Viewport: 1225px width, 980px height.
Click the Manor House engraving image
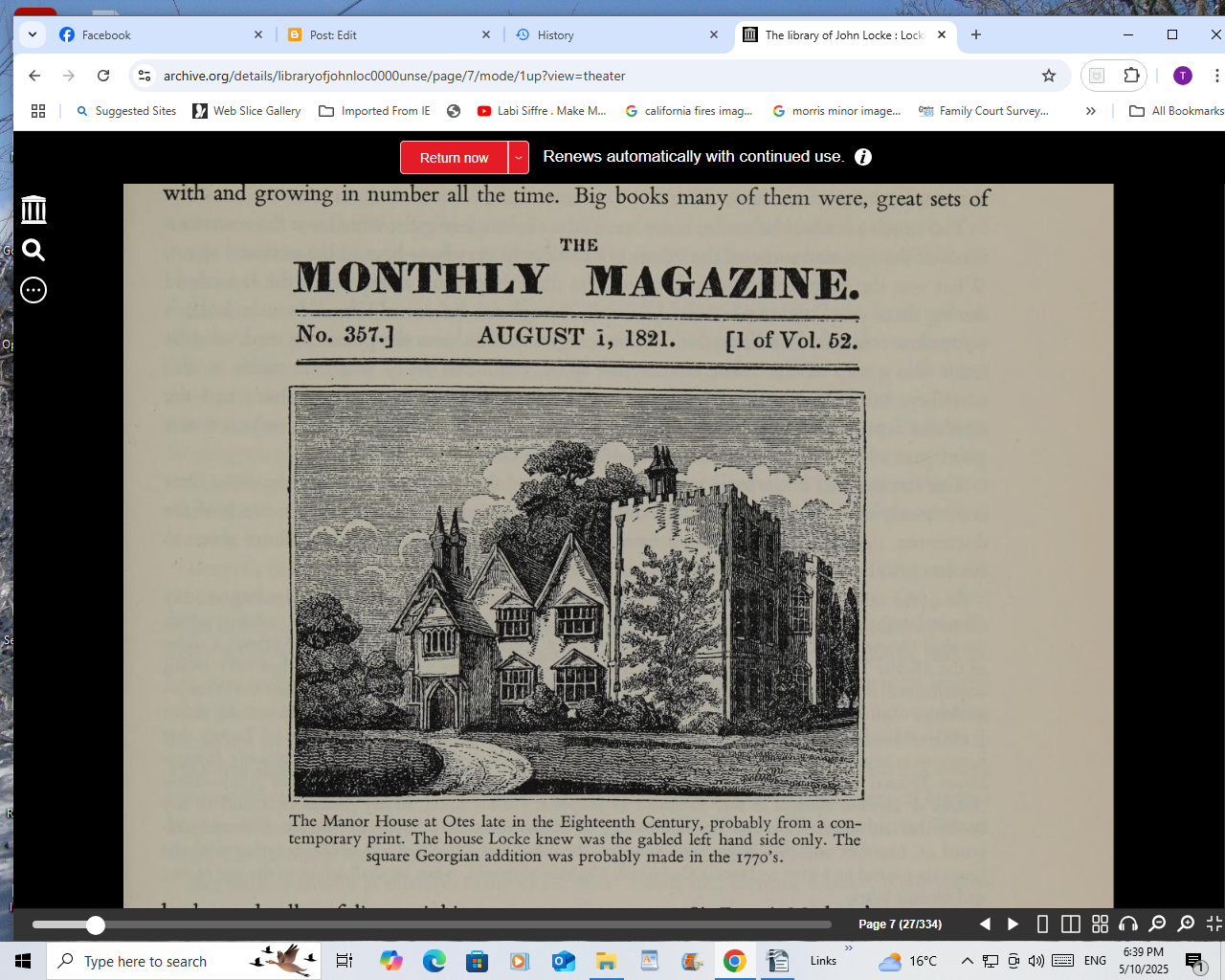tap(577, 594)
